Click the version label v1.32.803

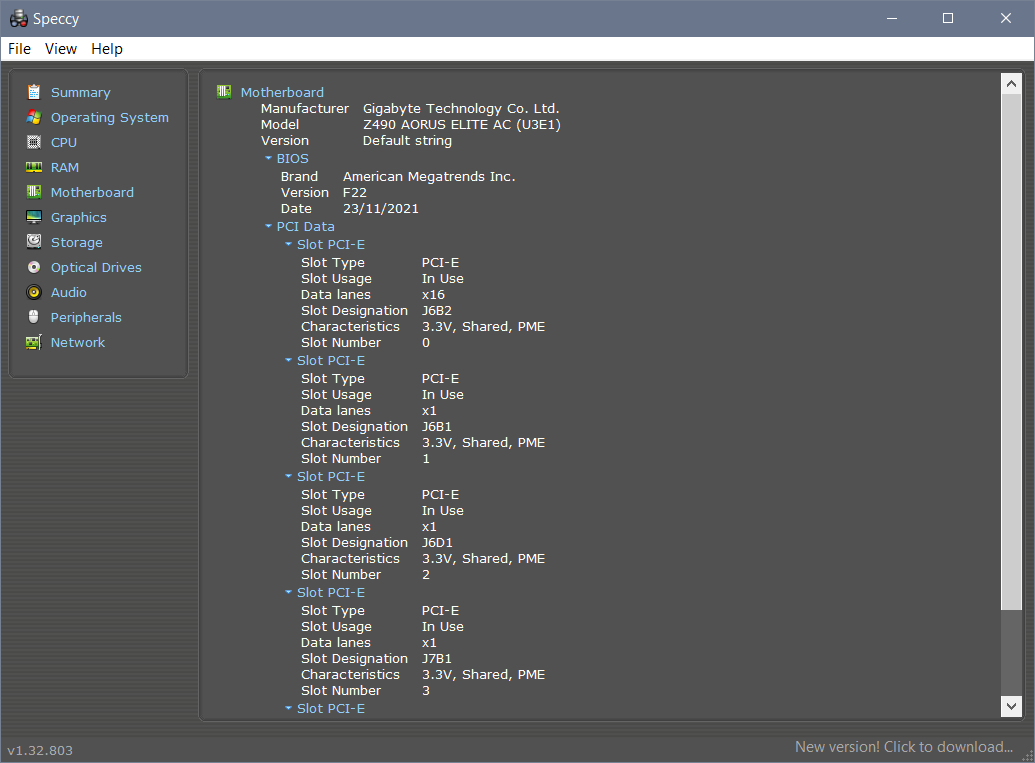pos(40,750)
